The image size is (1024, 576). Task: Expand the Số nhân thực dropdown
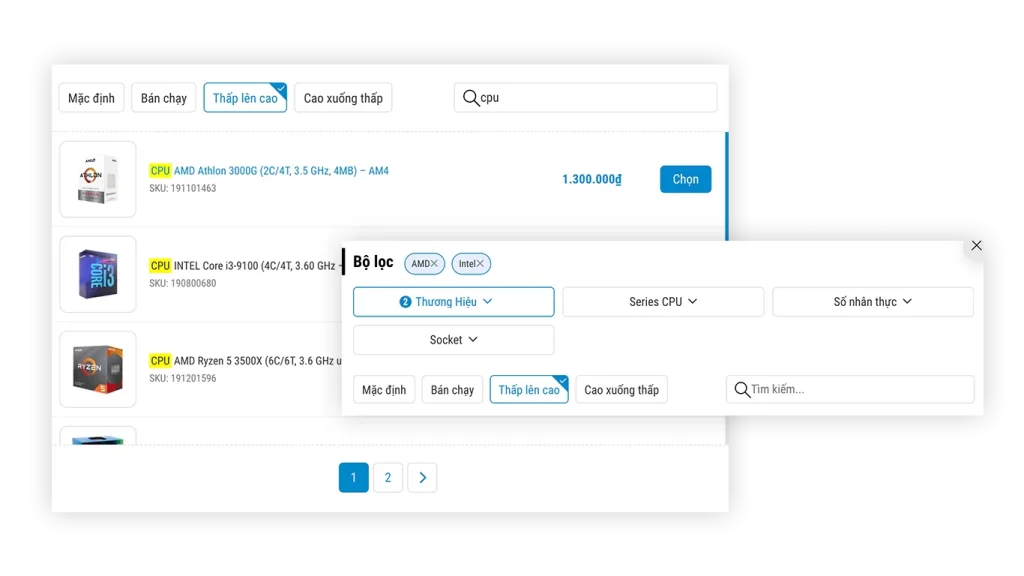[872, 302]
